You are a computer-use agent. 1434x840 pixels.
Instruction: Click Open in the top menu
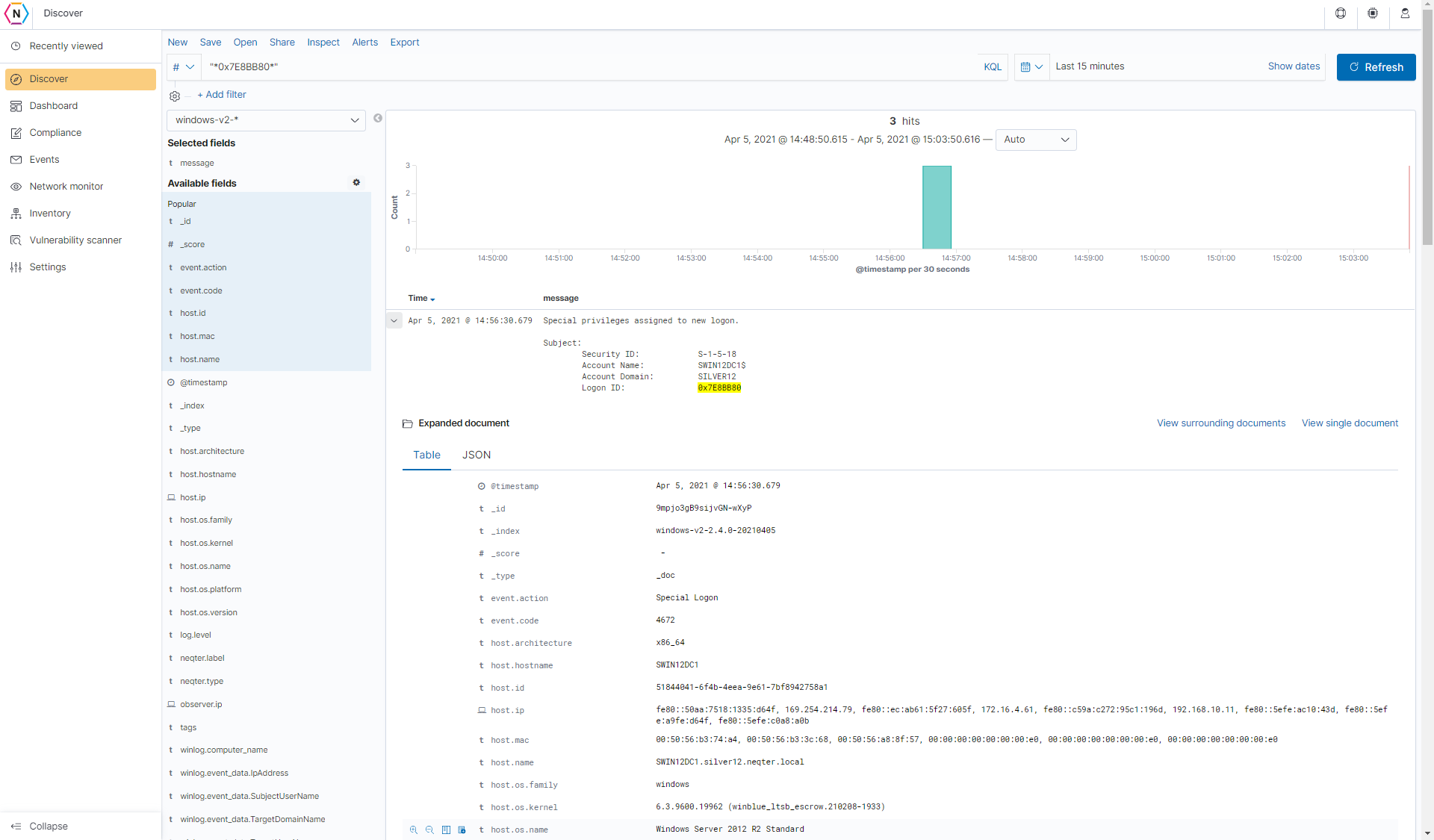click(x=245, y=43)
